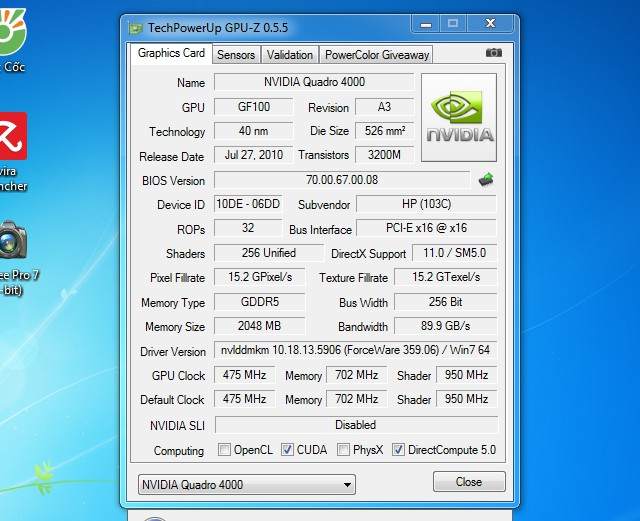Open the Validation tab
Screen dimensions: 640x521
tap(290, 55)
